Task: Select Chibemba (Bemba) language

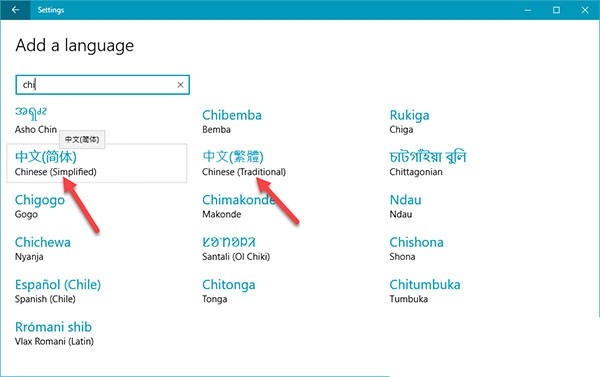Action: click(x=232, y=121)
